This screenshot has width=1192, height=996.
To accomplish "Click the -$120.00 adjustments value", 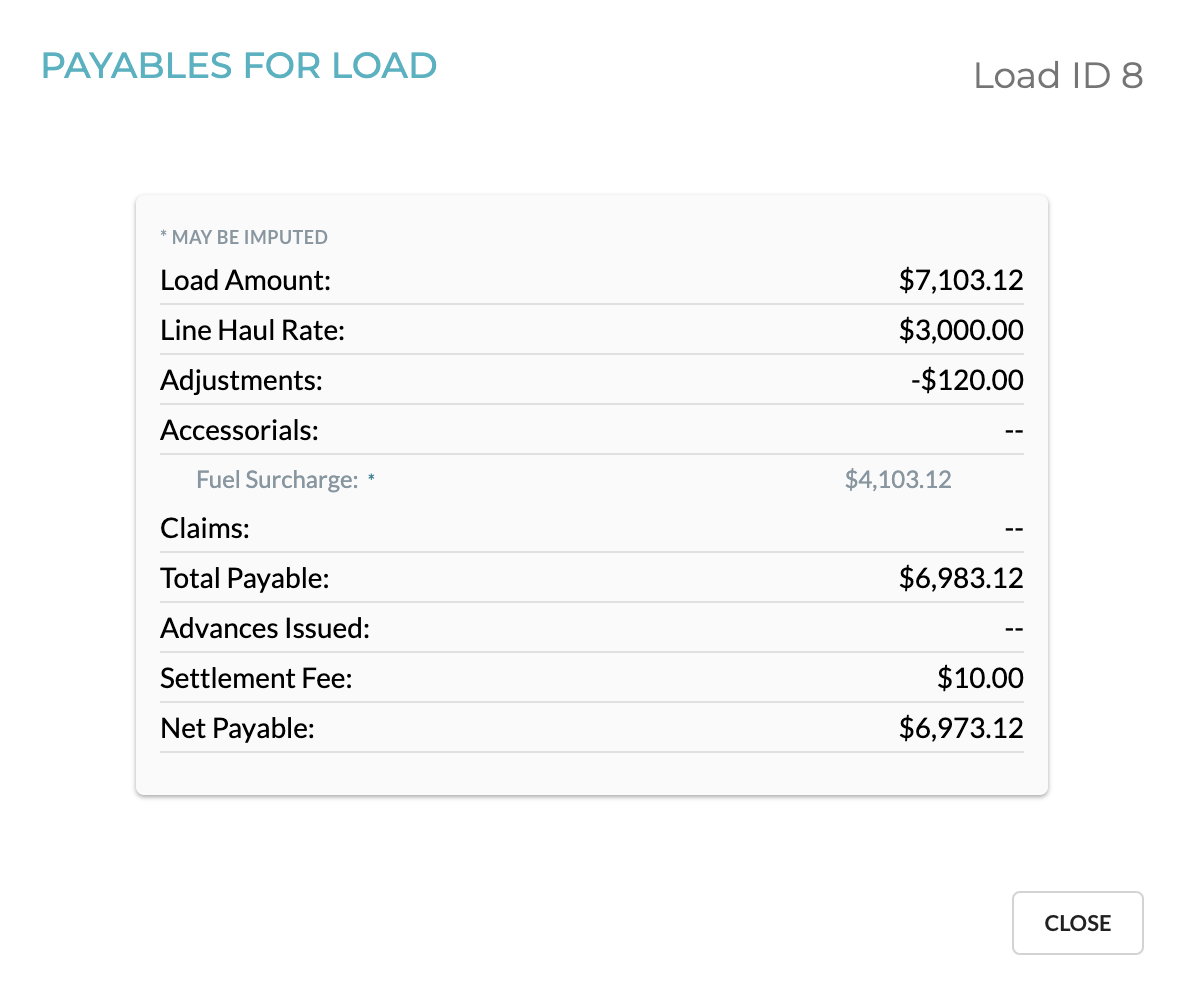I will tap(967, 380).
